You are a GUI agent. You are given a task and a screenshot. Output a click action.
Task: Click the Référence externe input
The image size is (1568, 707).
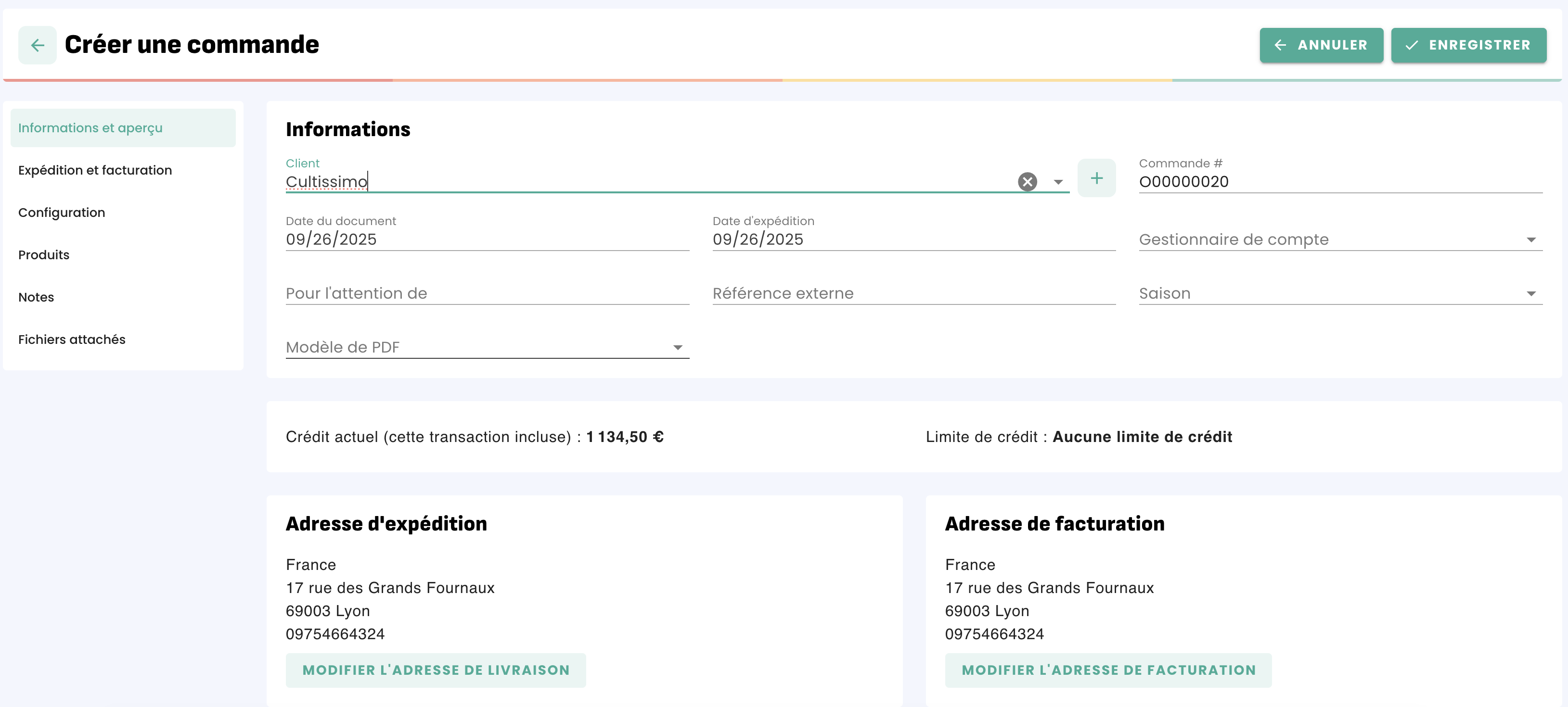(x=913, y=294)
